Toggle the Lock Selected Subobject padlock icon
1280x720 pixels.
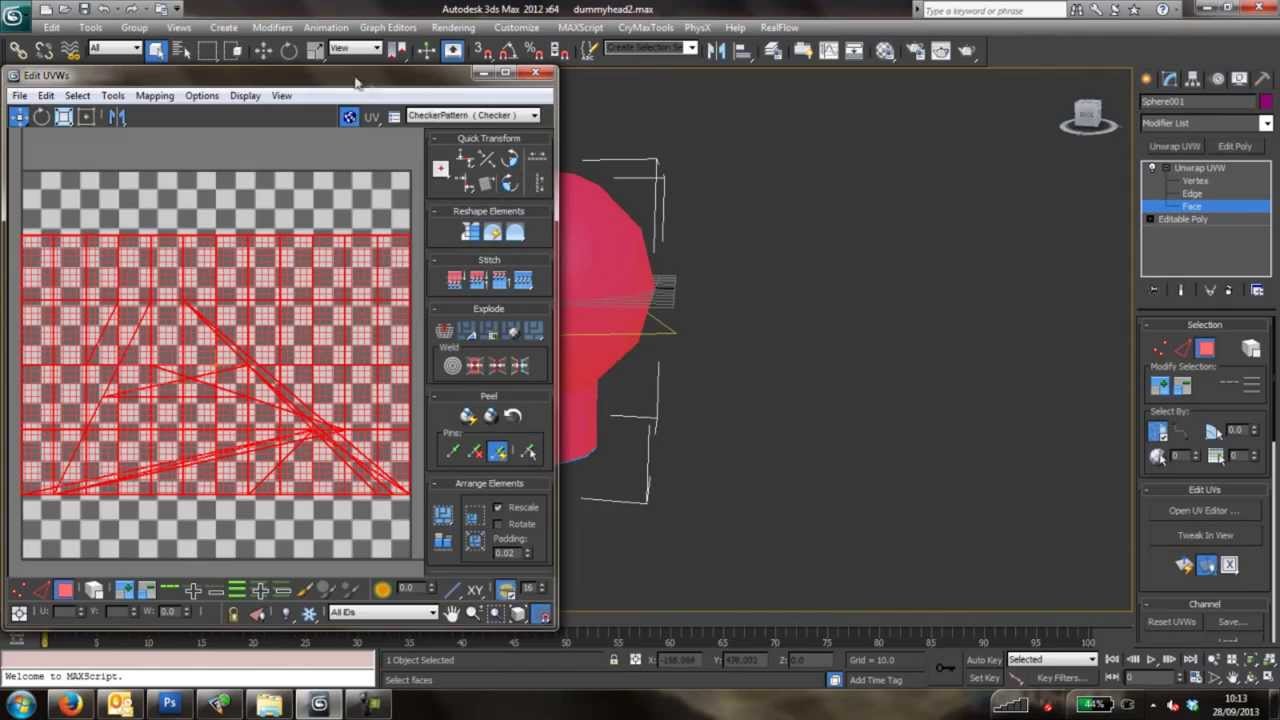(233, 614)
